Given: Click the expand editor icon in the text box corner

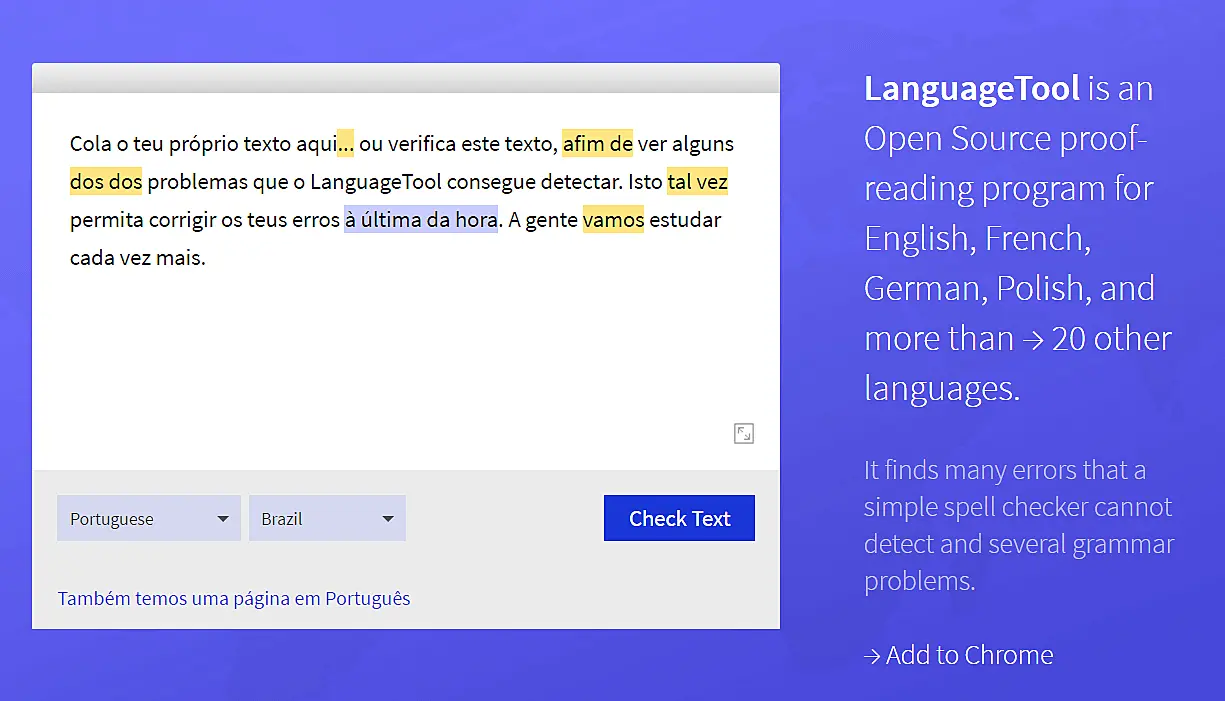Looking at the screenshot, I should [x=743, y=433].
